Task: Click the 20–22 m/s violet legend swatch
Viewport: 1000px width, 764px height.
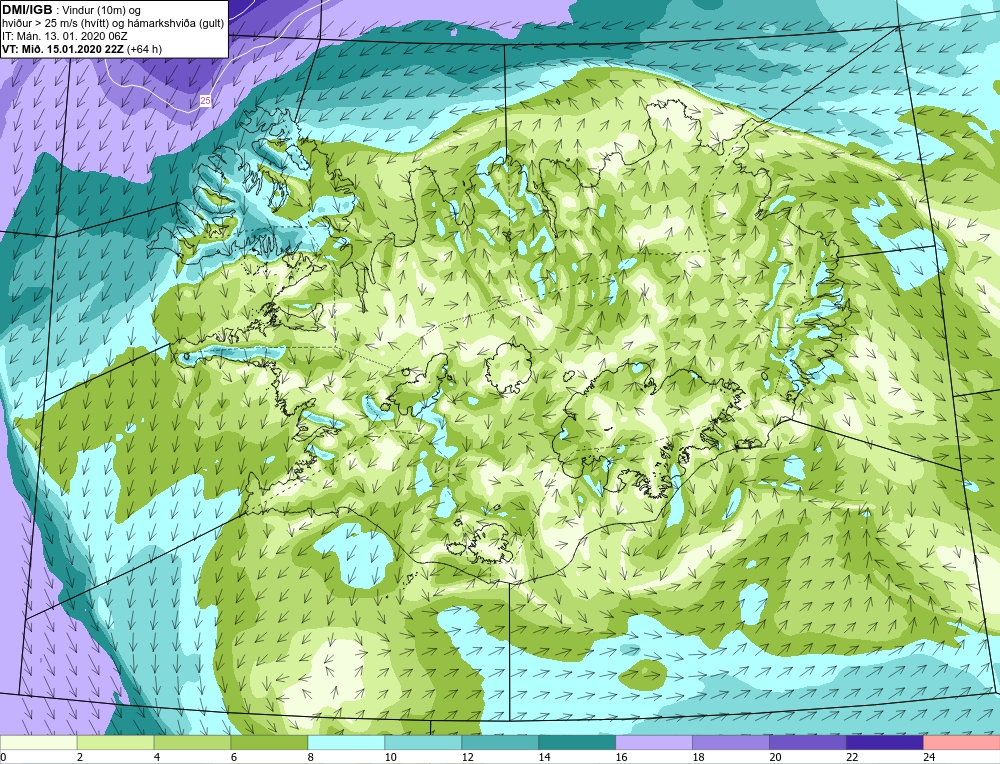Action: (807, 743)
